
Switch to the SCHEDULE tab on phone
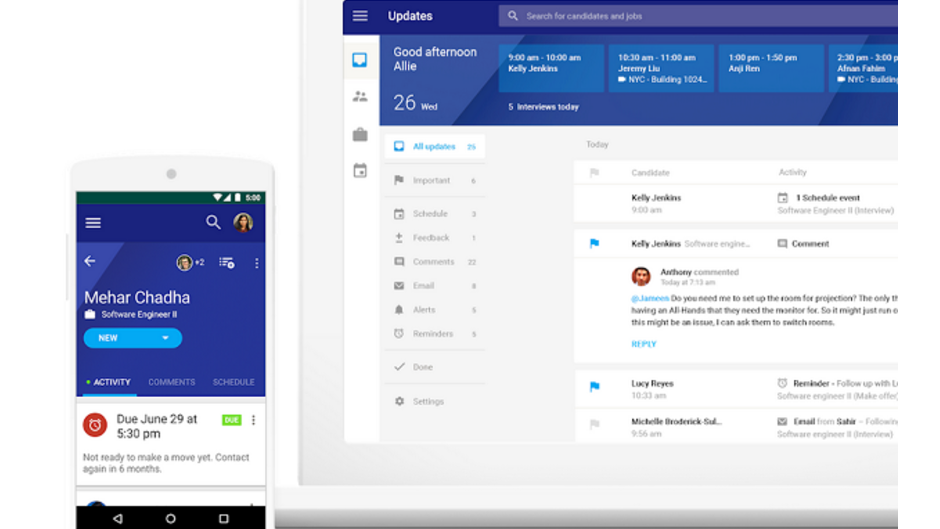(x=233, y=383)
